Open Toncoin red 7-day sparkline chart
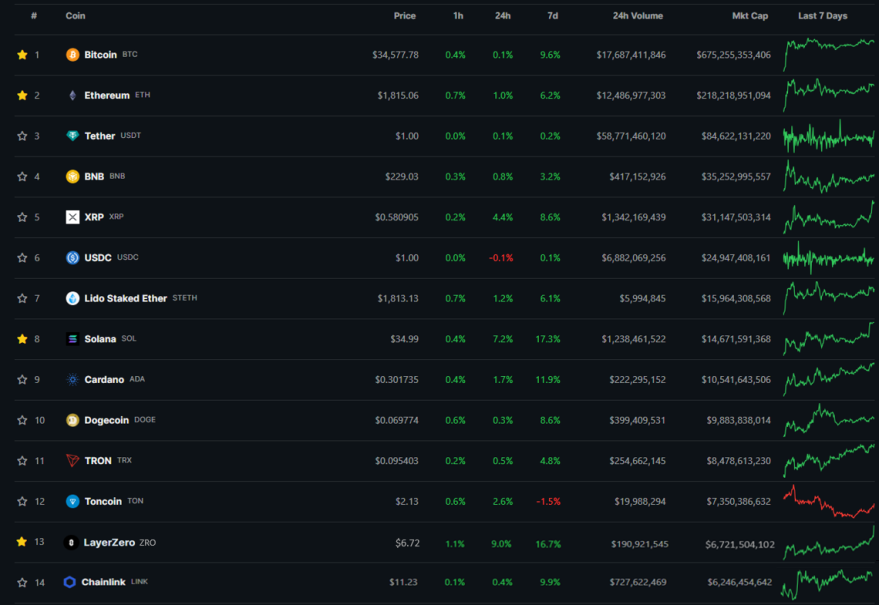The height and width of the screenshot is (605, 879). [x=829, y=501]
